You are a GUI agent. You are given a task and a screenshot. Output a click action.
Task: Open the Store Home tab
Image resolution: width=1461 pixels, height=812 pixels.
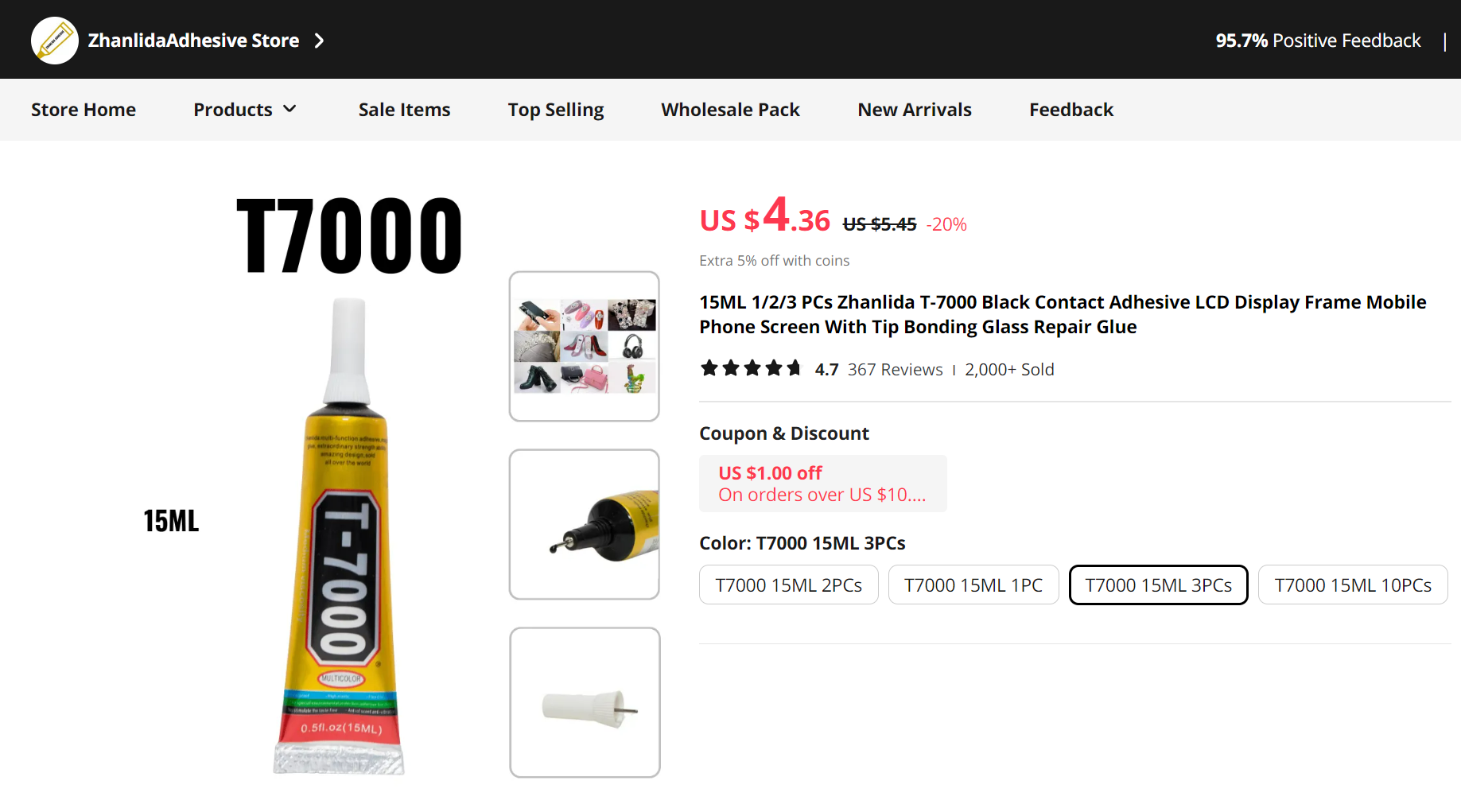(84, 110)
